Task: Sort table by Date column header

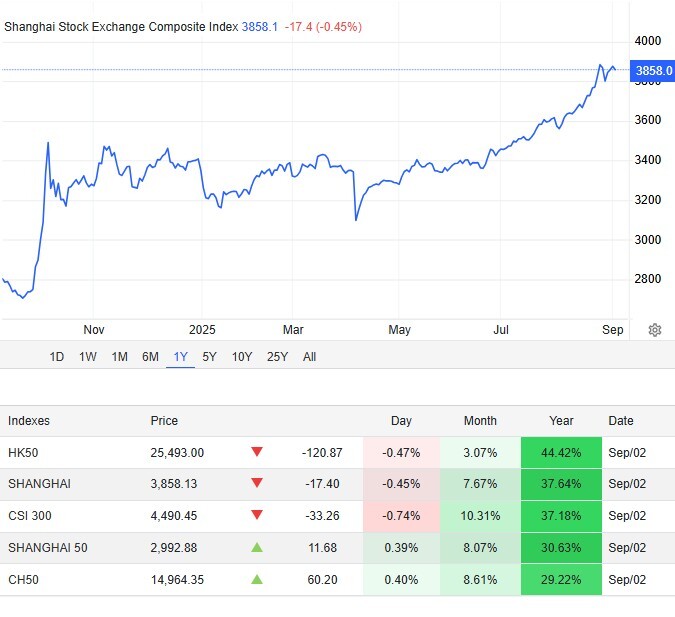Action: 621,421
